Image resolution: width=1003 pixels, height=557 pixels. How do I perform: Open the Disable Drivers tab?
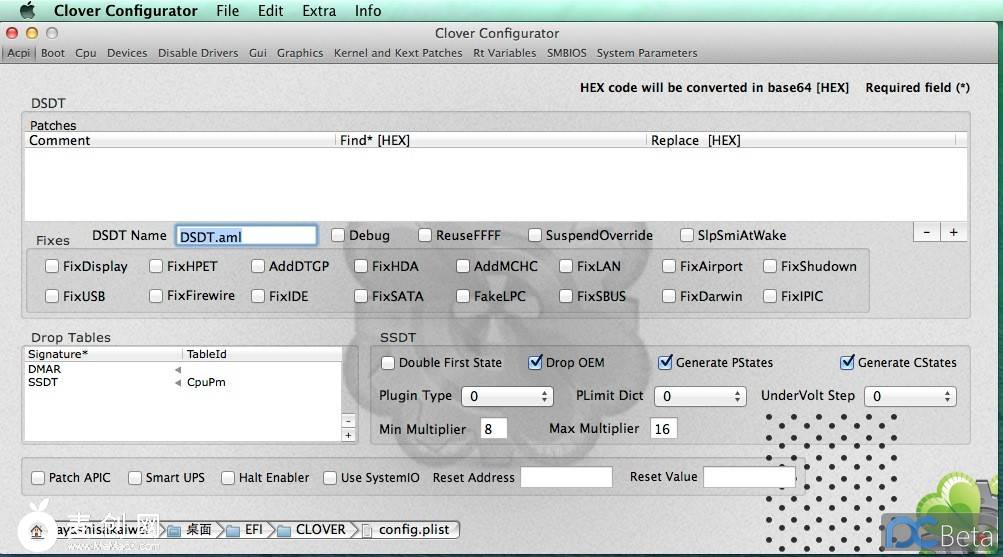tap(198, 53)
